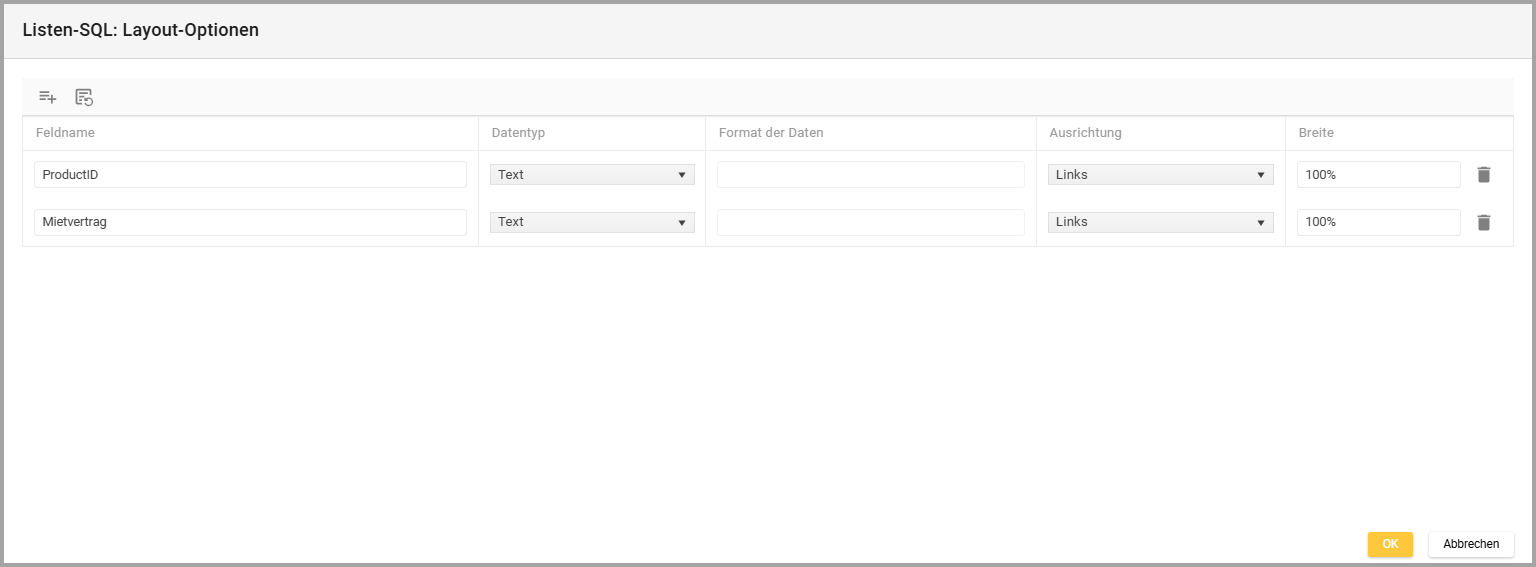This screenshot has height=567, width=1536.
Task: Confirm with the OK button
Action: tap(1390, 544)
